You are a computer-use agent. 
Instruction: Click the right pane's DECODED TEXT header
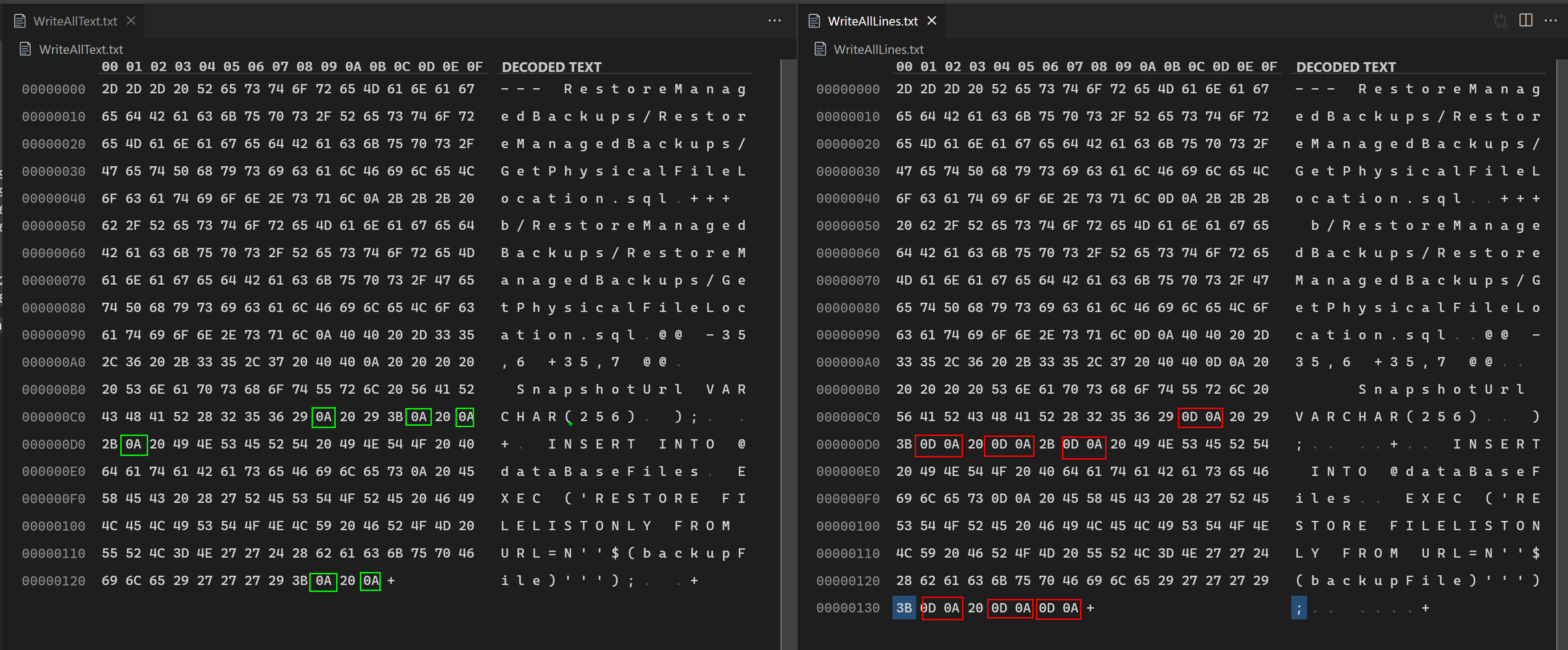[1346, 67]
